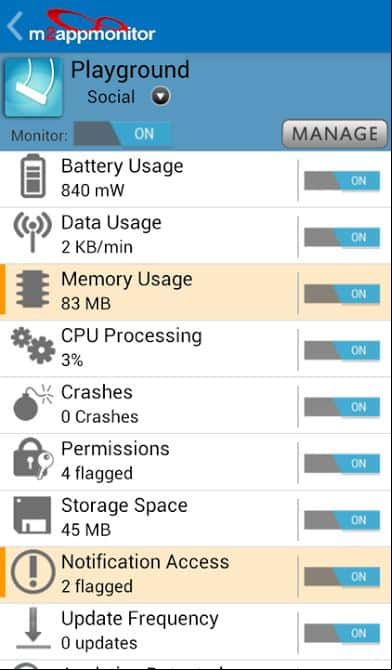This screenshot has width=392, height=670.
Task: Tap the Update Frequency download arrow icon
Action: [33, 629]
